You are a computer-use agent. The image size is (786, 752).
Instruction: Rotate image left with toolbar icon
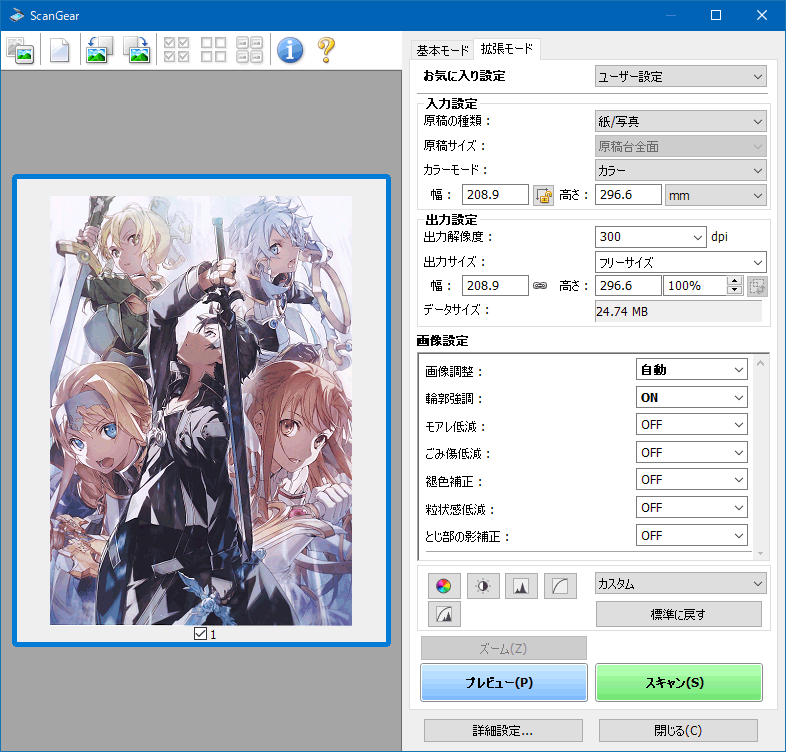(99, 50)
